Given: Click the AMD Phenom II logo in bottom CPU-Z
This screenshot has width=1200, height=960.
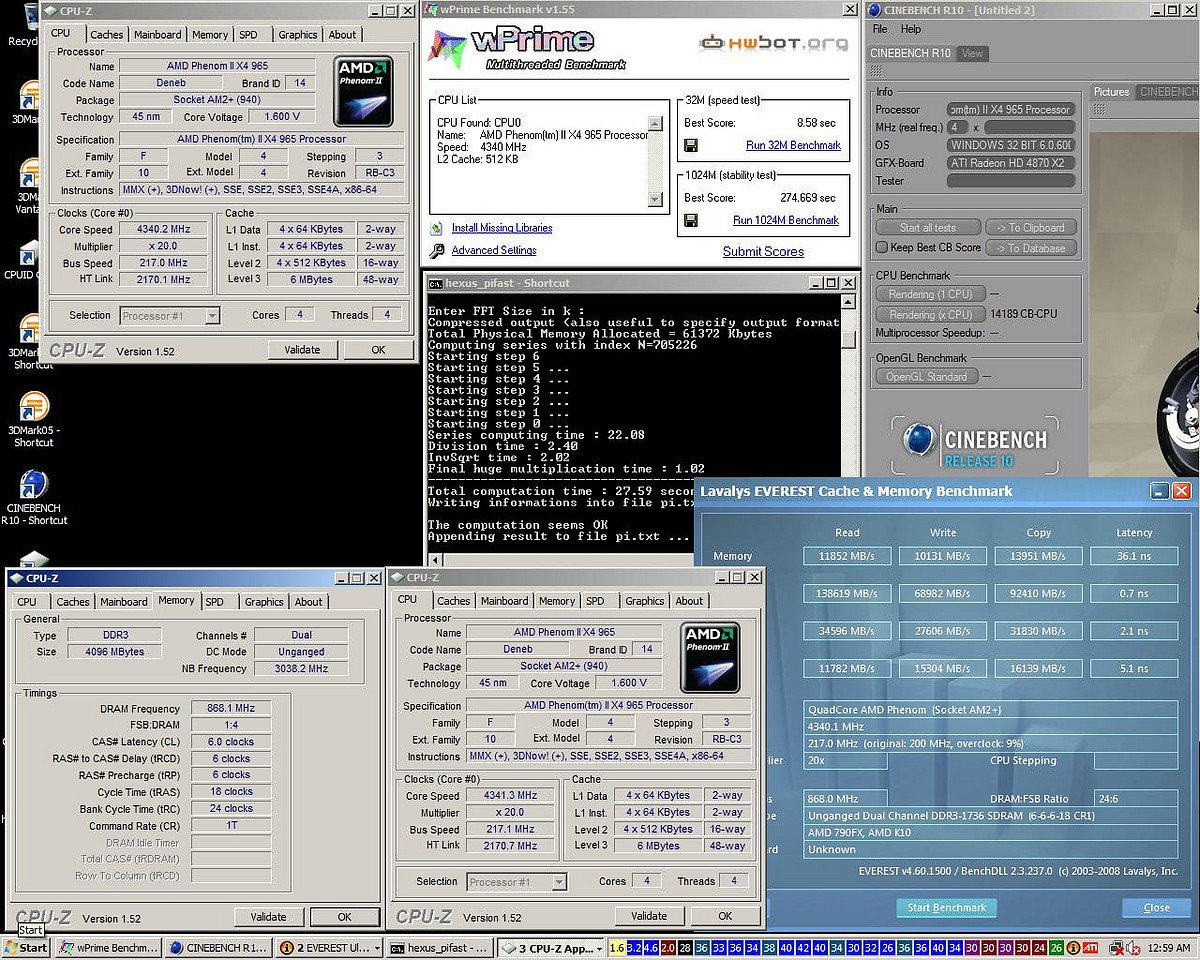Looking at the screenshot, I should 710,658.
